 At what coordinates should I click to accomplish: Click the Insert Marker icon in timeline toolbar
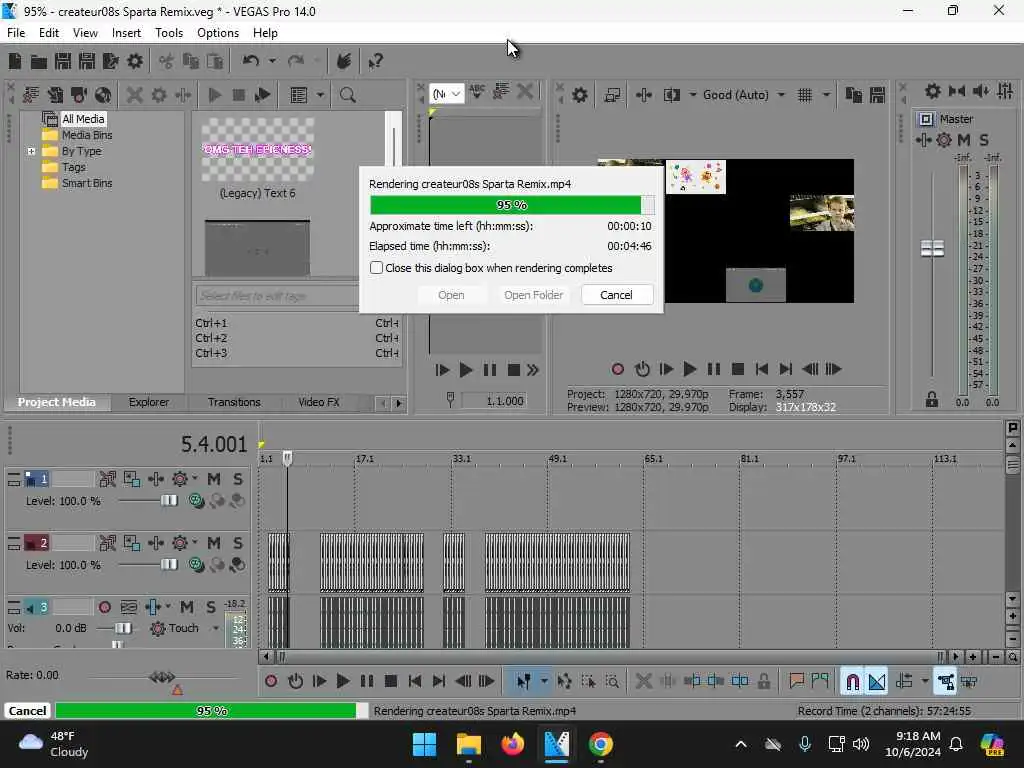[796, 682]
